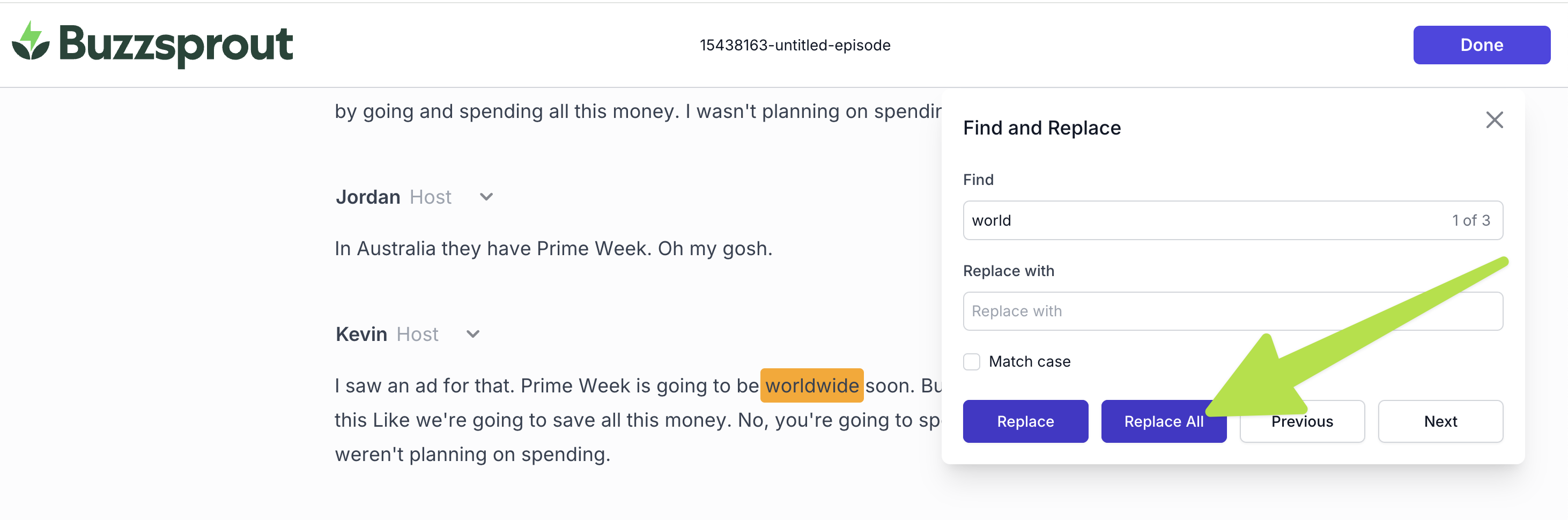
Task: Enable the Match case checkbox
Action: [972, 362]
